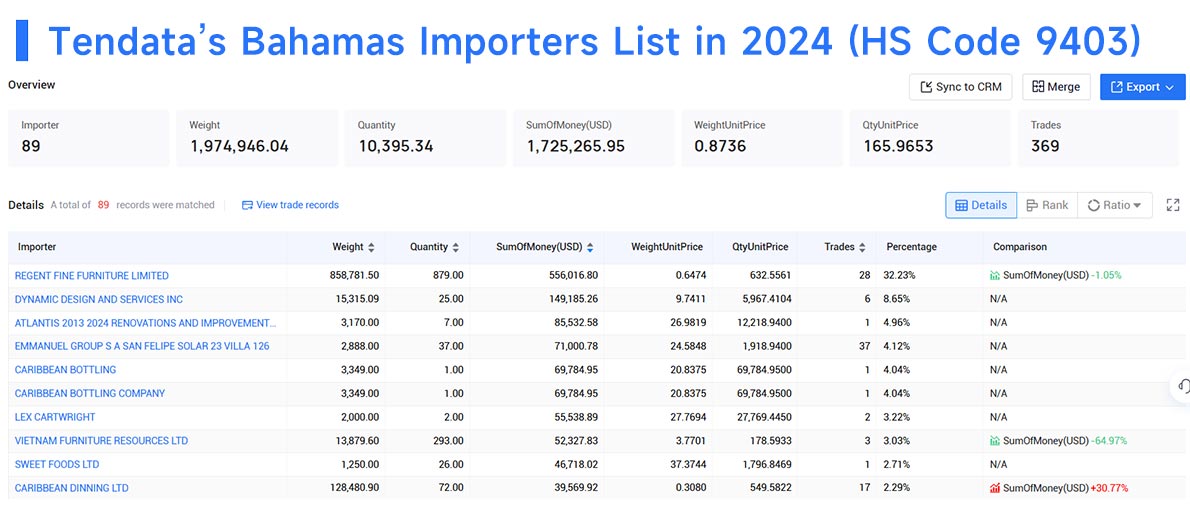This screenshot has height=515, width=1190.
Task: Click the Trades summary value 369
Action: point(1045,146)
